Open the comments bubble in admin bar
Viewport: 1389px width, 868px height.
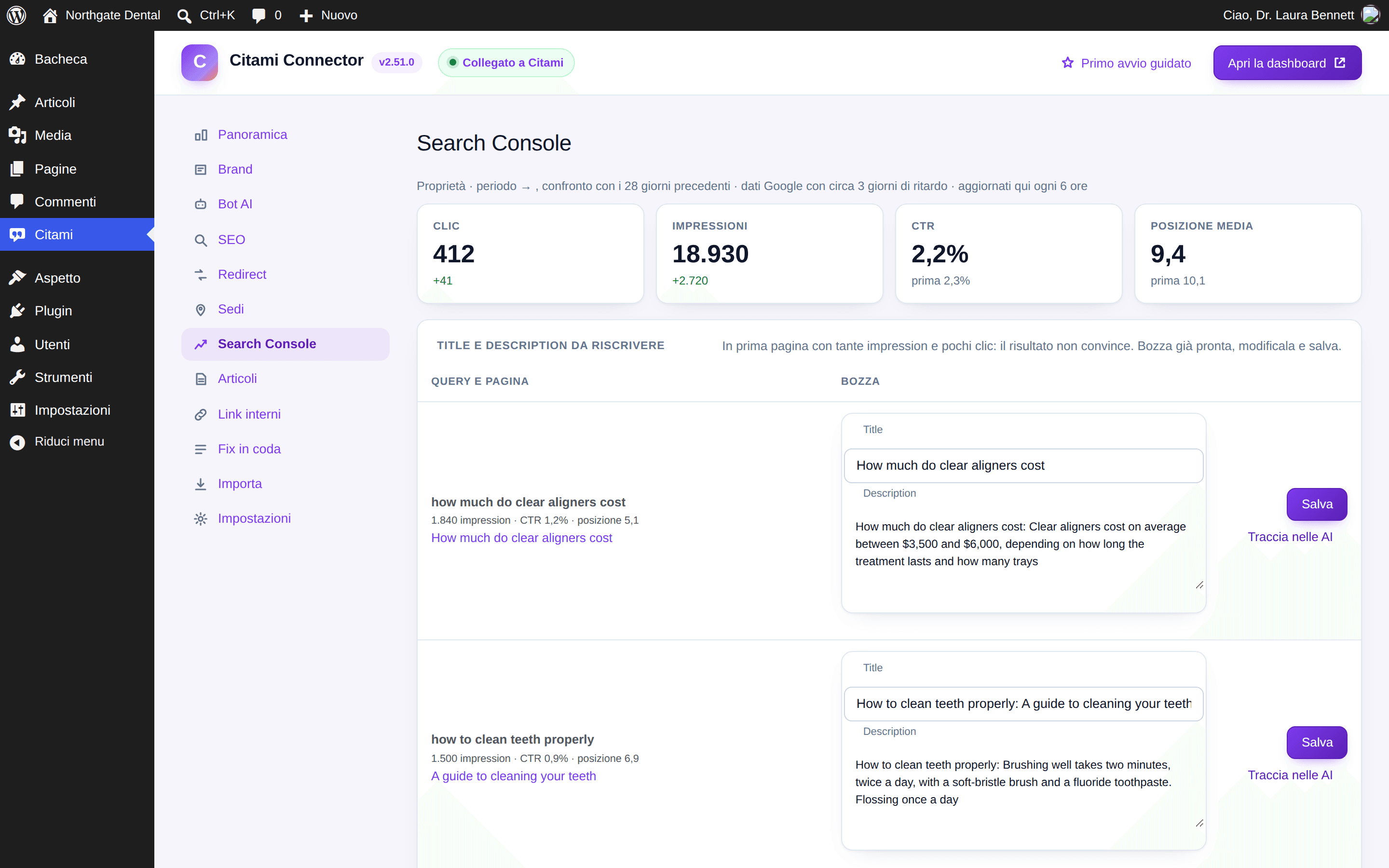point(259,15)
